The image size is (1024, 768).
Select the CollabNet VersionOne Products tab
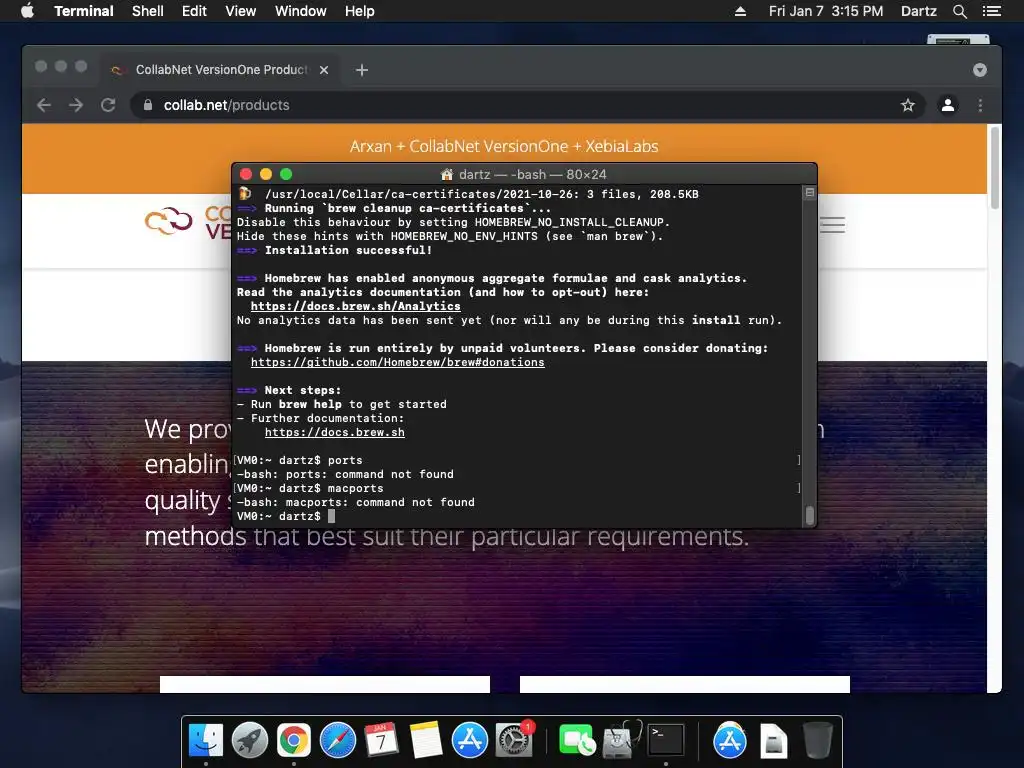pos(221,70)
